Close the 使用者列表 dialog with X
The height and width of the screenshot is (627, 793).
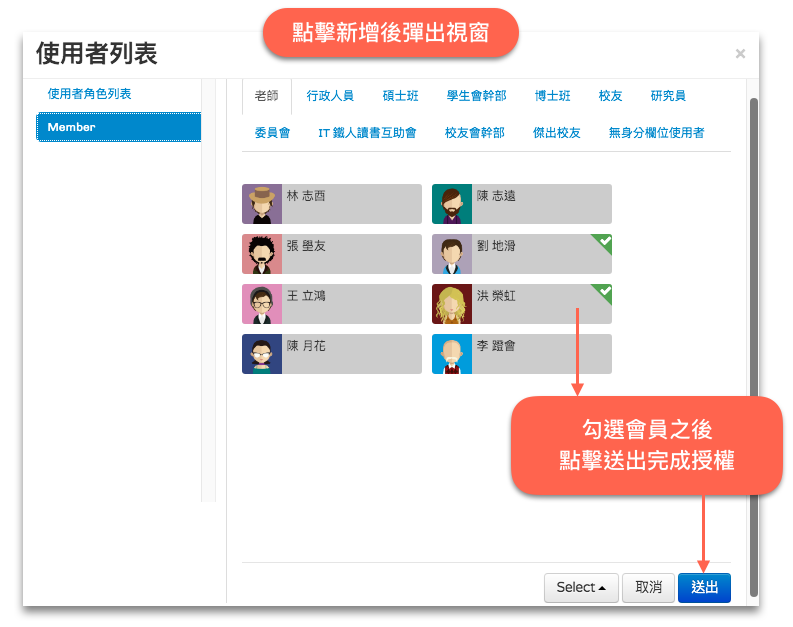tap(740, 54)
